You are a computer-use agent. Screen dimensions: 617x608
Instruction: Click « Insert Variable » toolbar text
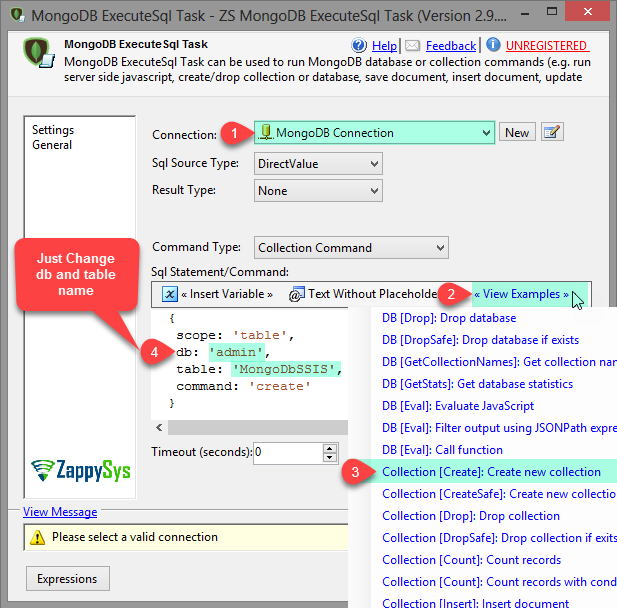click(227, 294)
